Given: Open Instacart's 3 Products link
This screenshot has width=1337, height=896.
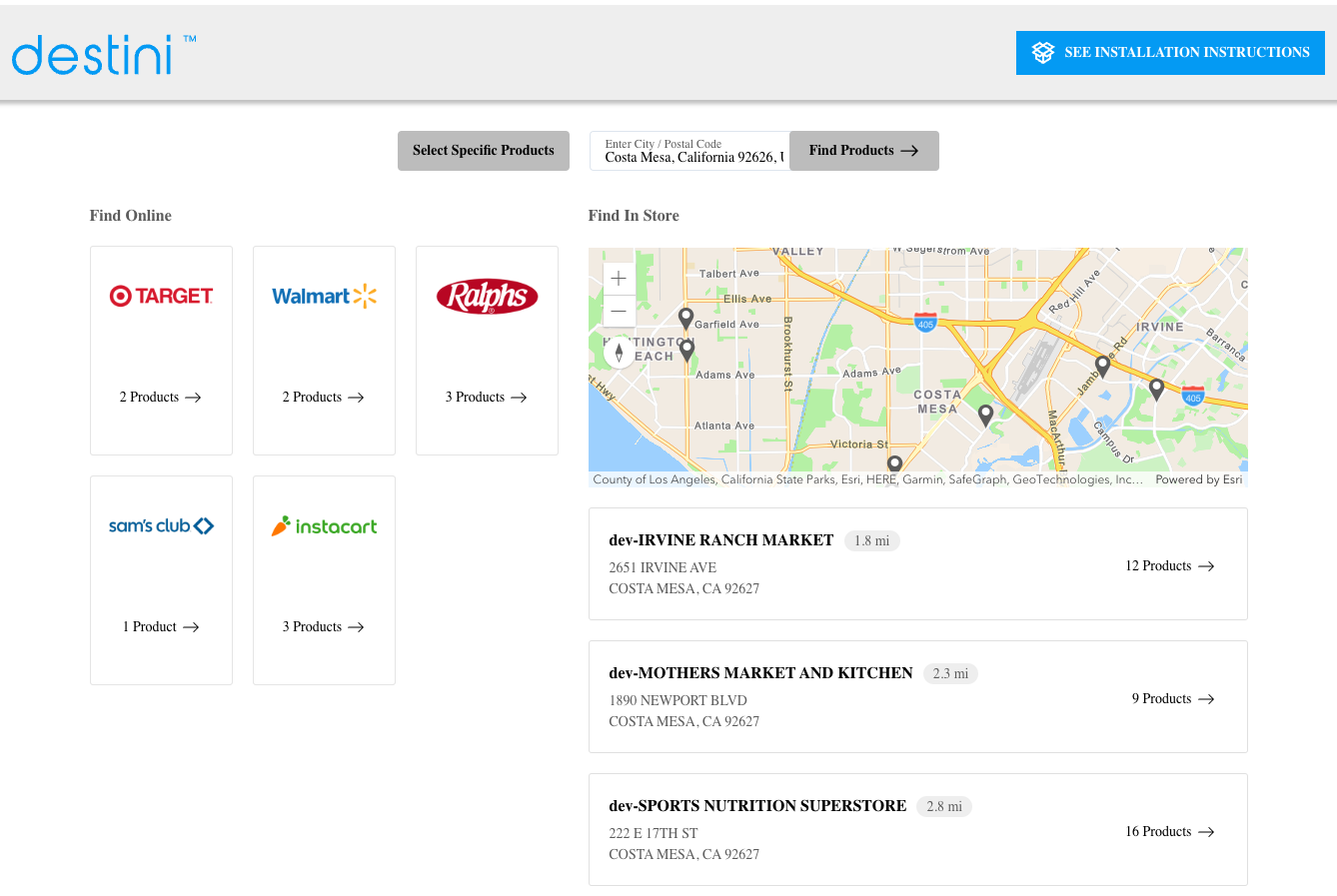Looking at the screenshot, I should [x=324, y=627].
